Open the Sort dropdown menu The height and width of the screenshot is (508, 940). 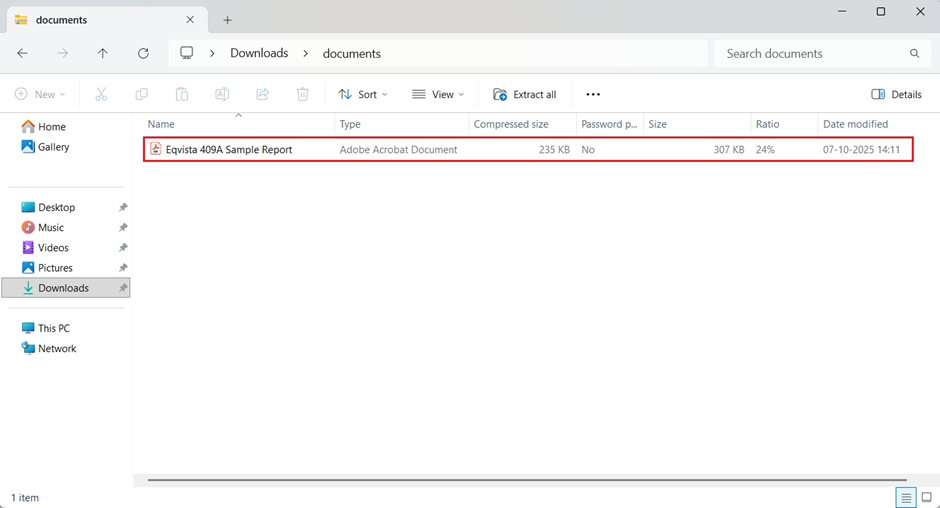point(363,94)
